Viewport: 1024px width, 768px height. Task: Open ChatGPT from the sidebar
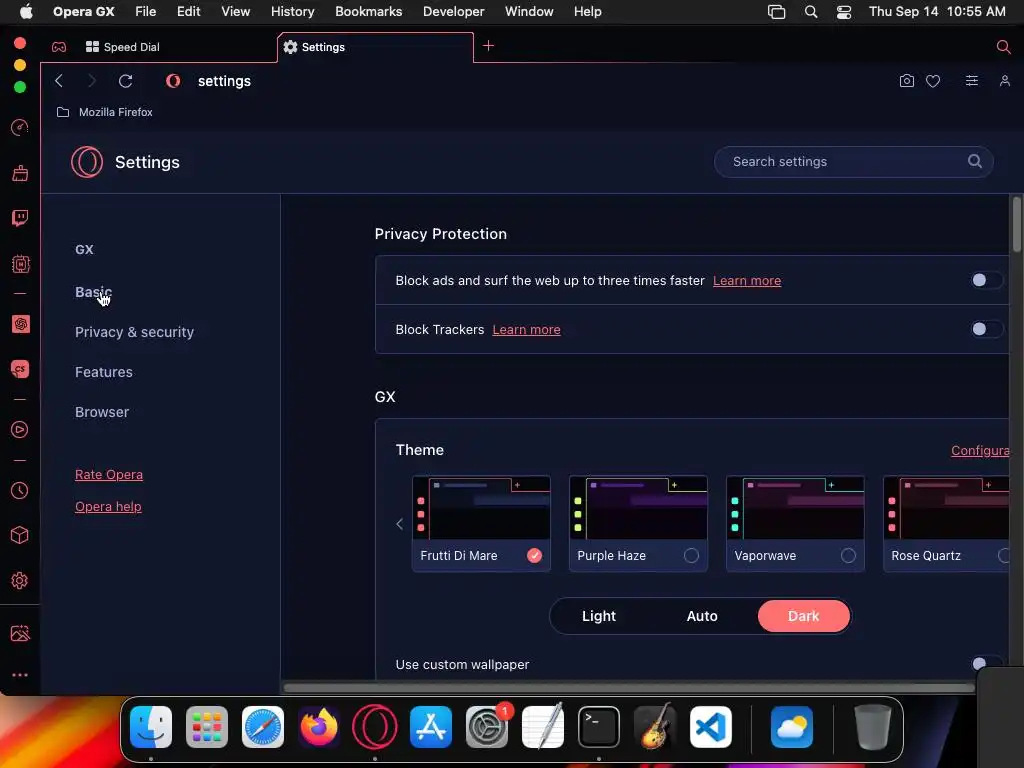click(20, 324)
